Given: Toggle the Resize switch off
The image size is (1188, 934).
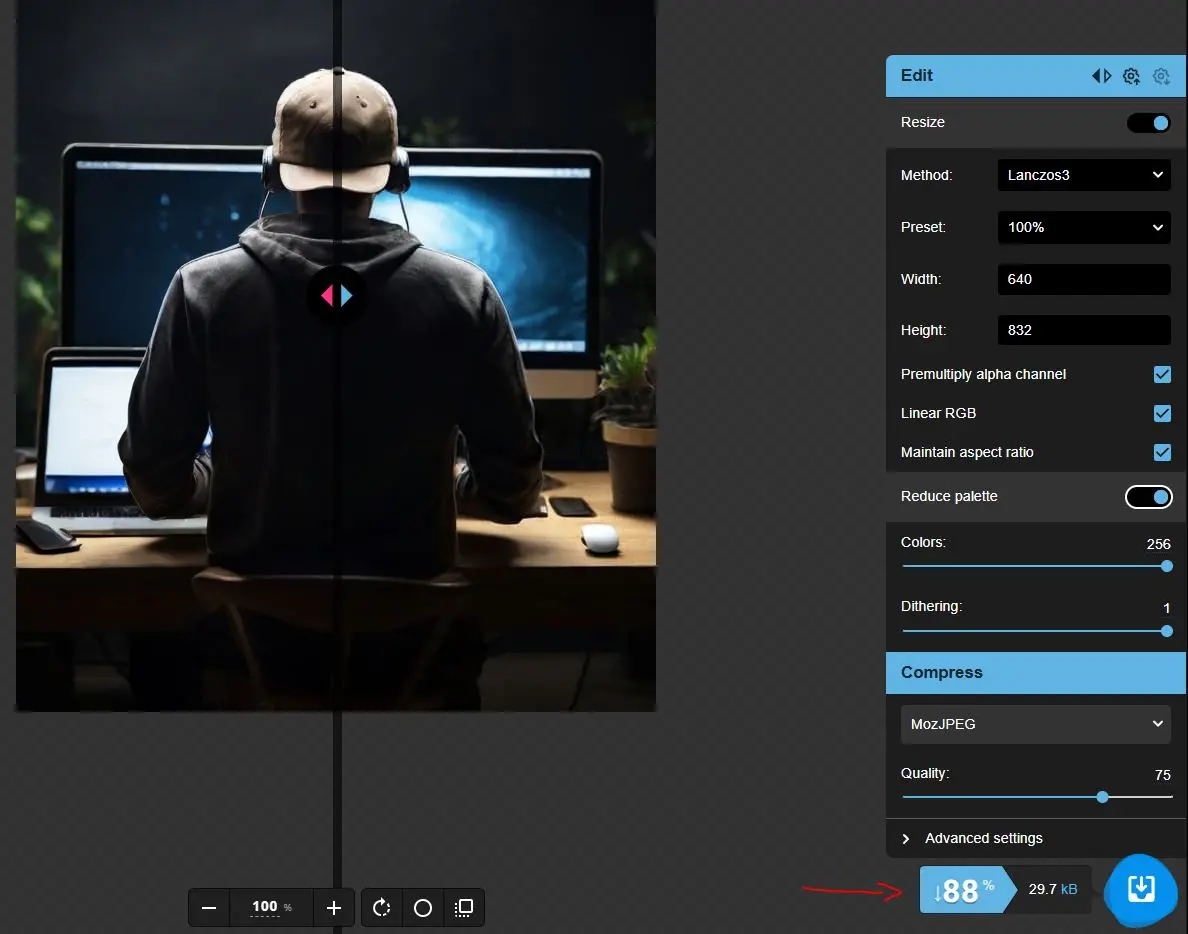Looking at the screenshot, I should tap(1148, 123).
